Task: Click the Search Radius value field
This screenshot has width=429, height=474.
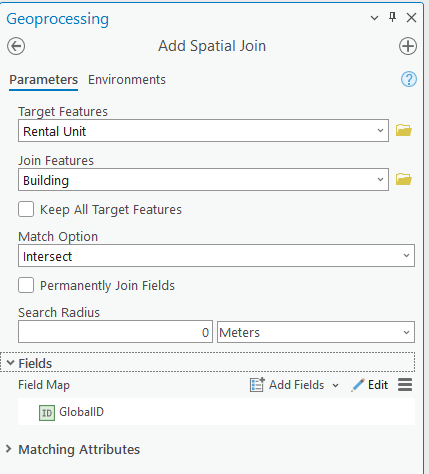Action: [x=115, y=332]
